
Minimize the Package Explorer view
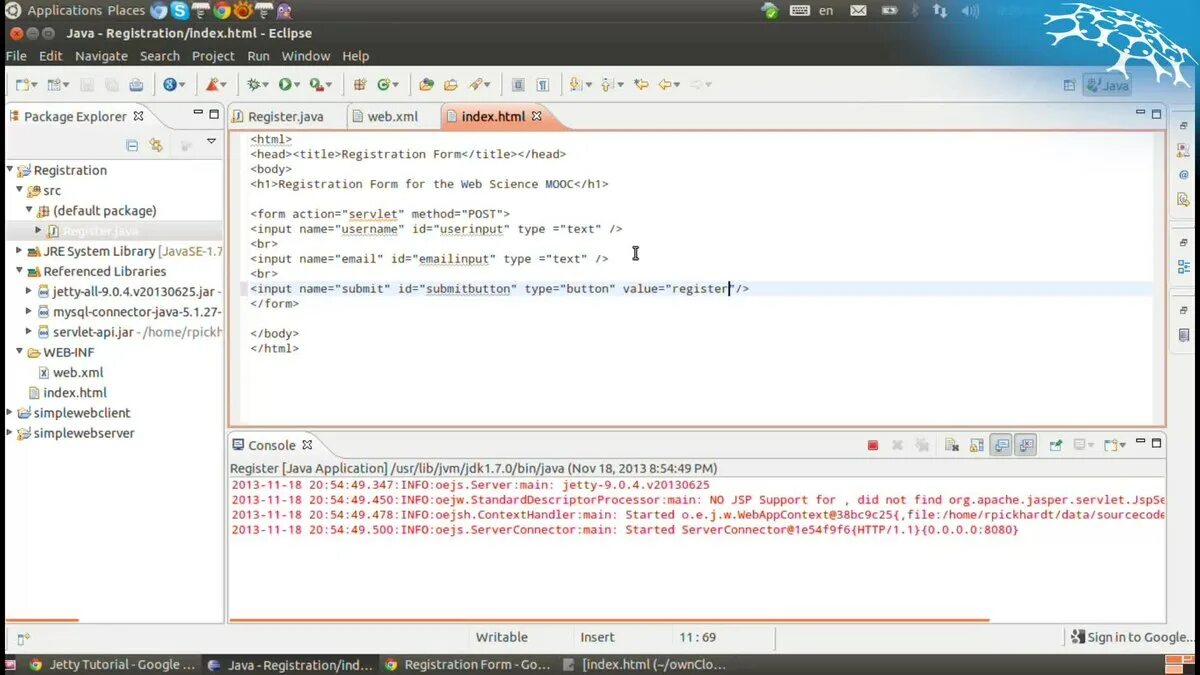pyautogui.click(x=198, y=114)
